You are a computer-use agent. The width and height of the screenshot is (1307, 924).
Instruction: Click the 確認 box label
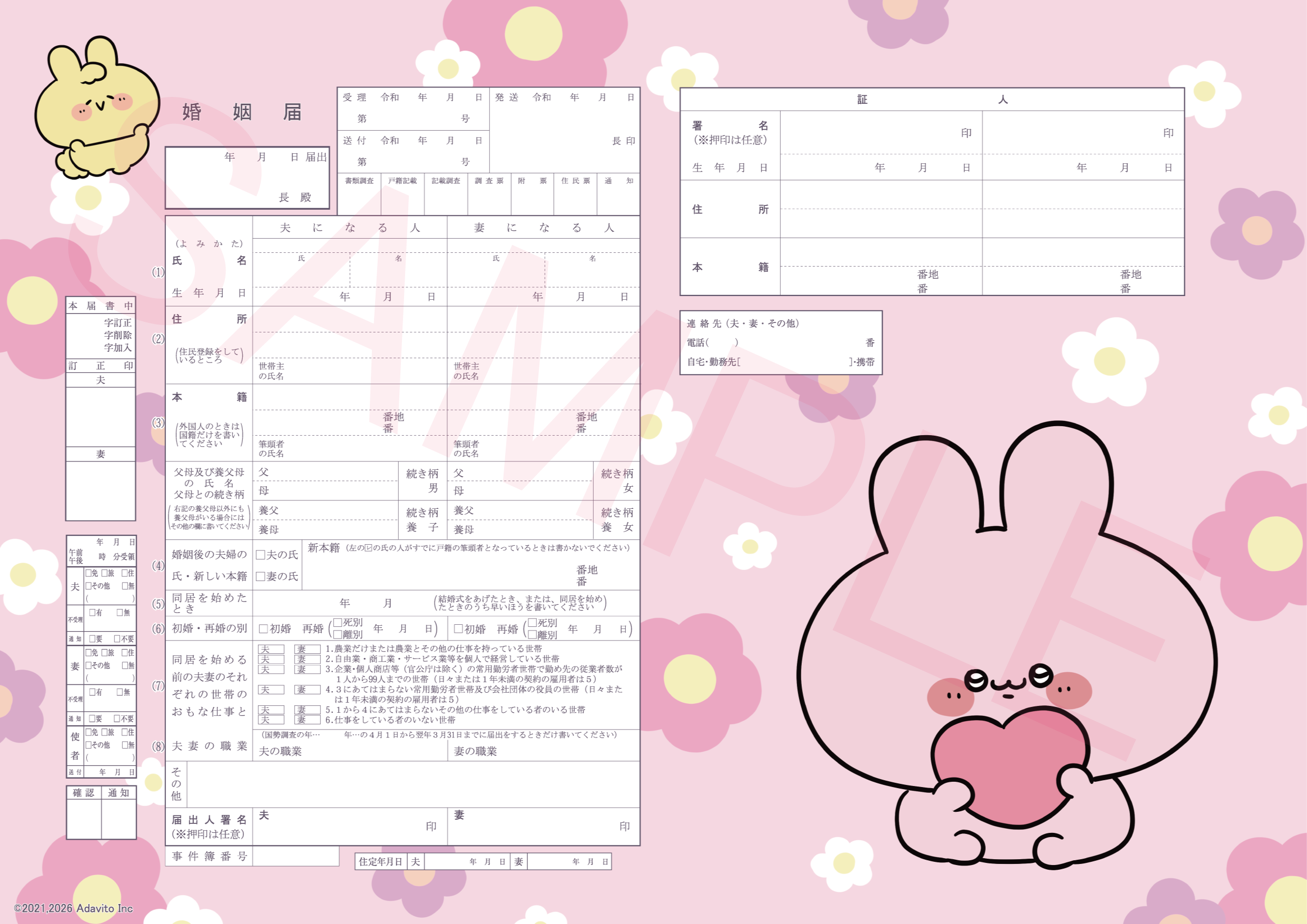click(84, 792)
